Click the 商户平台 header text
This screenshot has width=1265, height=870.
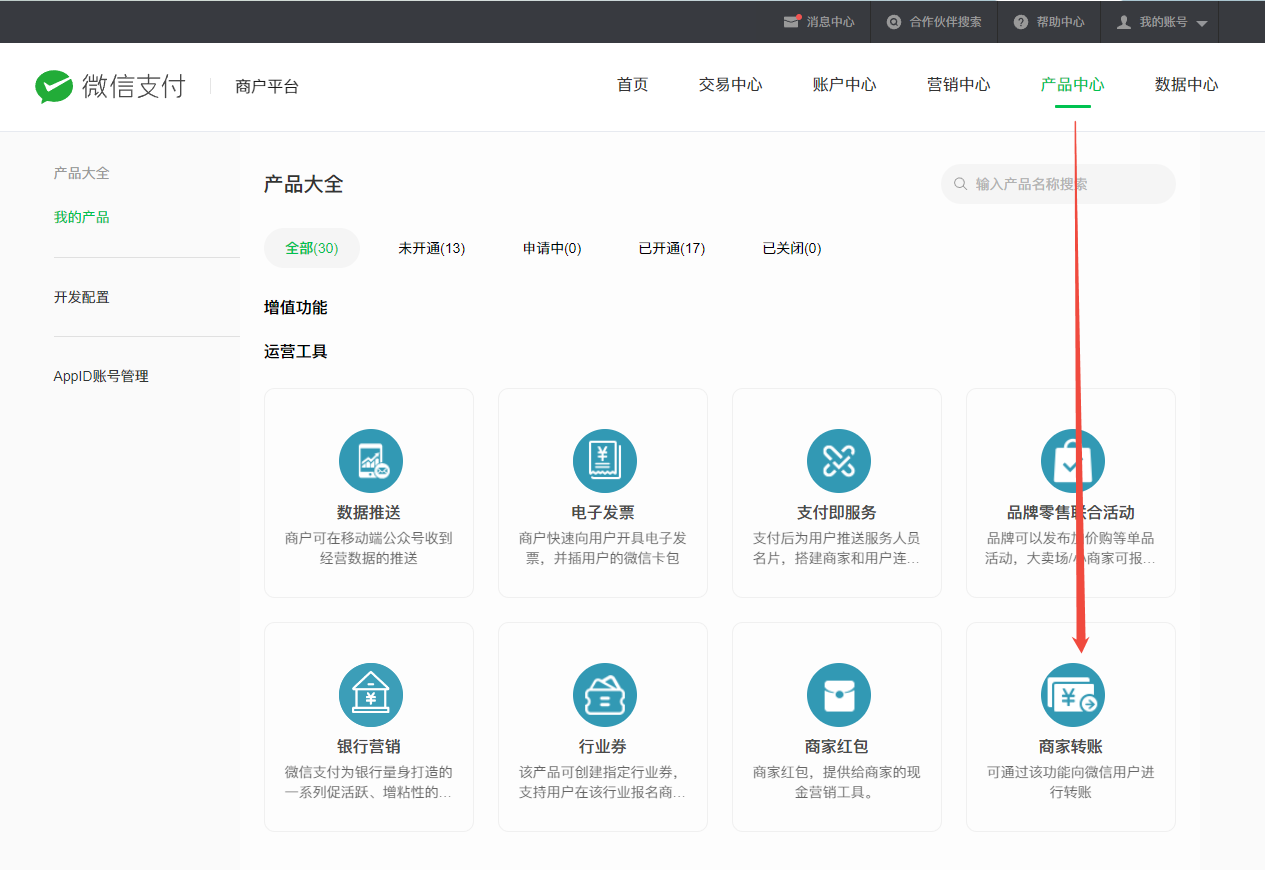[267, 87]
